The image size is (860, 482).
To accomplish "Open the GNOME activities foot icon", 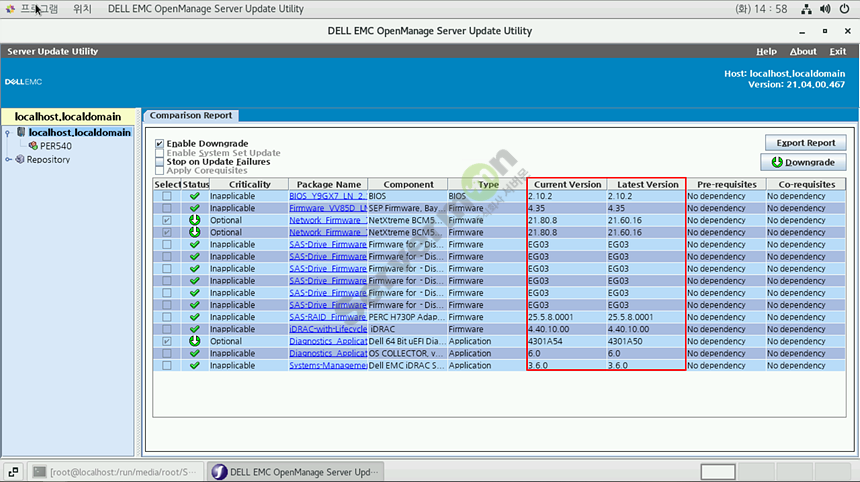I will click(x=10, y=9).
